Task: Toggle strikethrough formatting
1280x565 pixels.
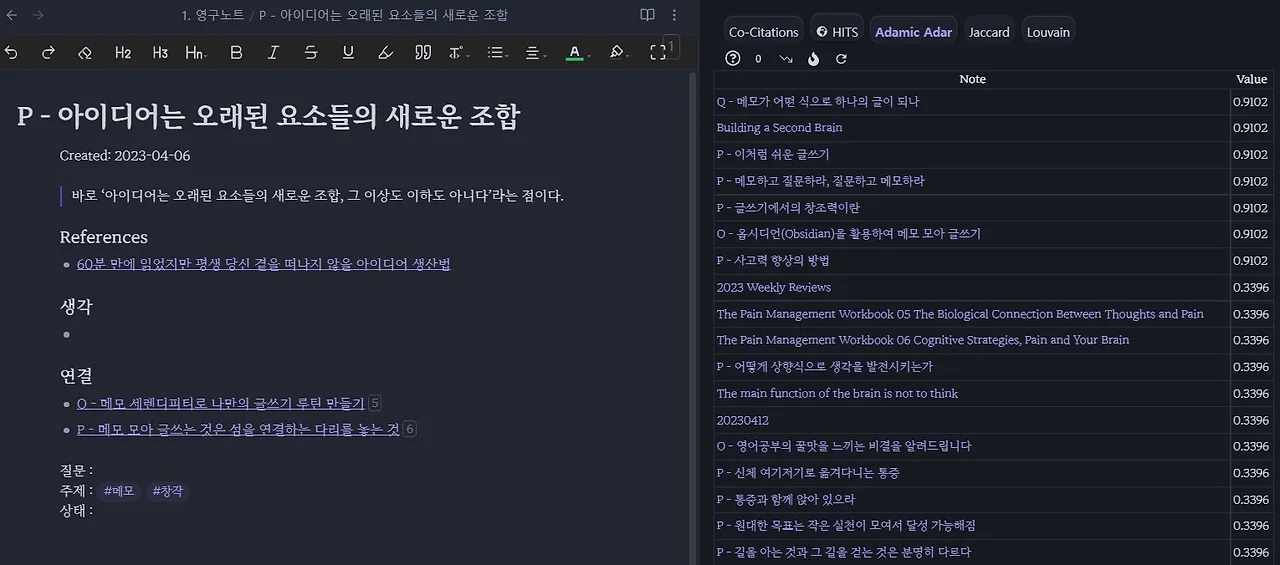Action: point(311,52)
